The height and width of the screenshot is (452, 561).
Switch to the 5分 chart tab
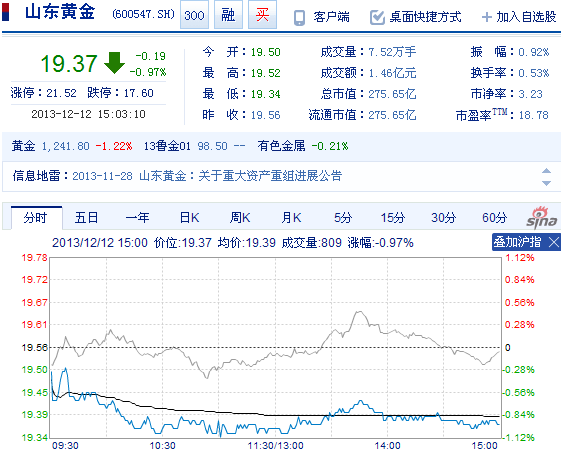(343, 218)
